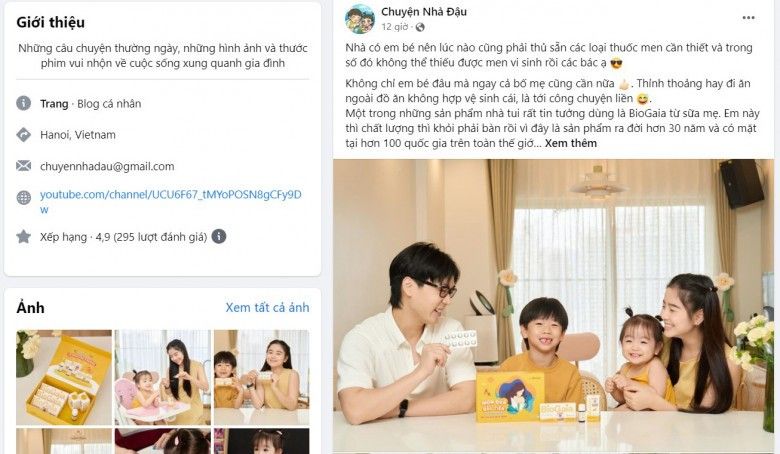Open the boy and mother photo thumbnail
This screenshot has height=454, width=780.
pyautogui.click(x=262, y=377)
